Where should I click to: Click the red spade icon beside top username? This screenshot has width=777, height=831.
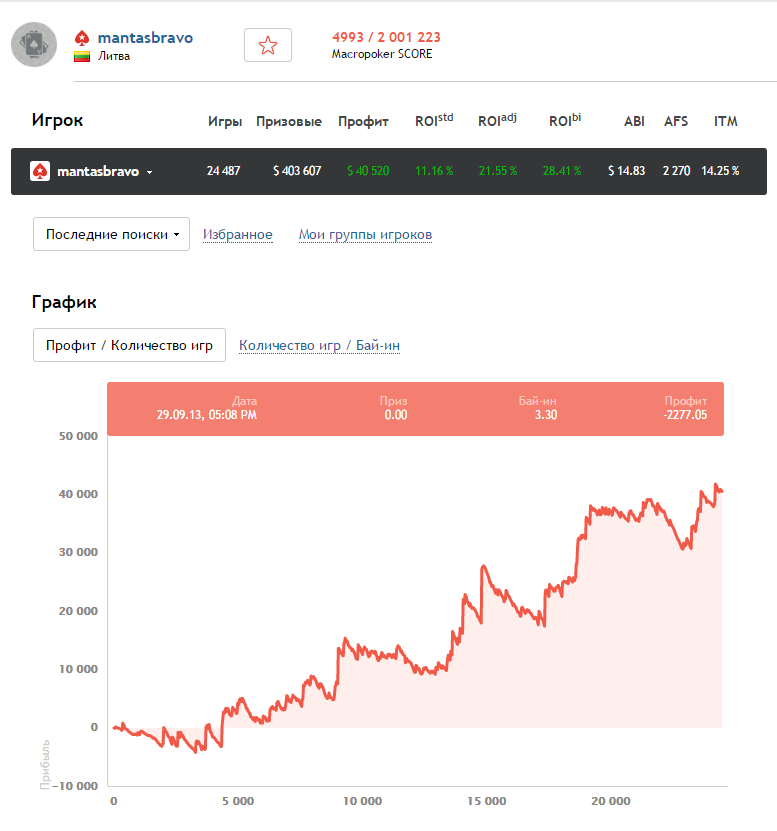coord(82,38)
